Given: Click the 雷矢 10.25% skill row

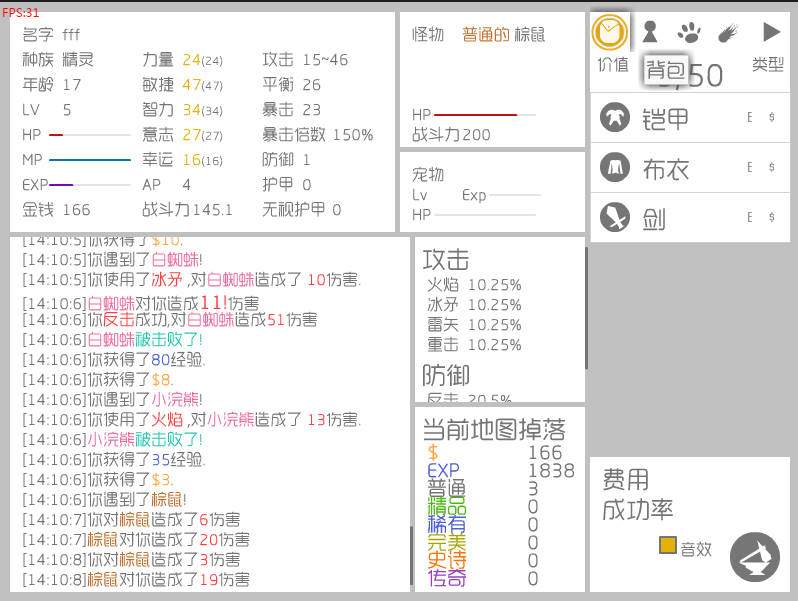Looking at the screenshot, I should click(474, 325).
